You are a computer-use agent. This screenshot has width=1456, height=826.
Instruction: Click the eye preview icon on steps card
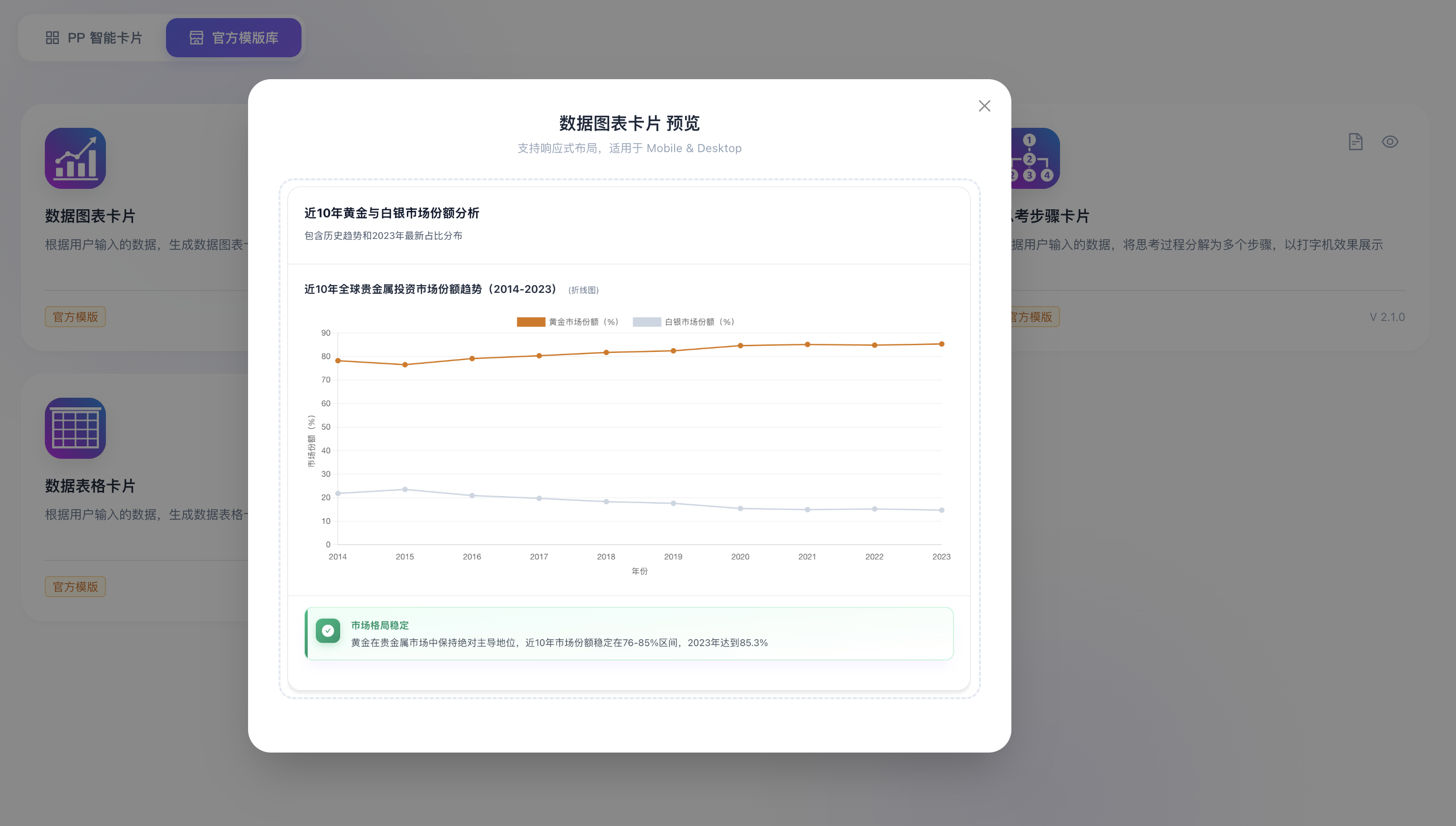[1390, 142]
